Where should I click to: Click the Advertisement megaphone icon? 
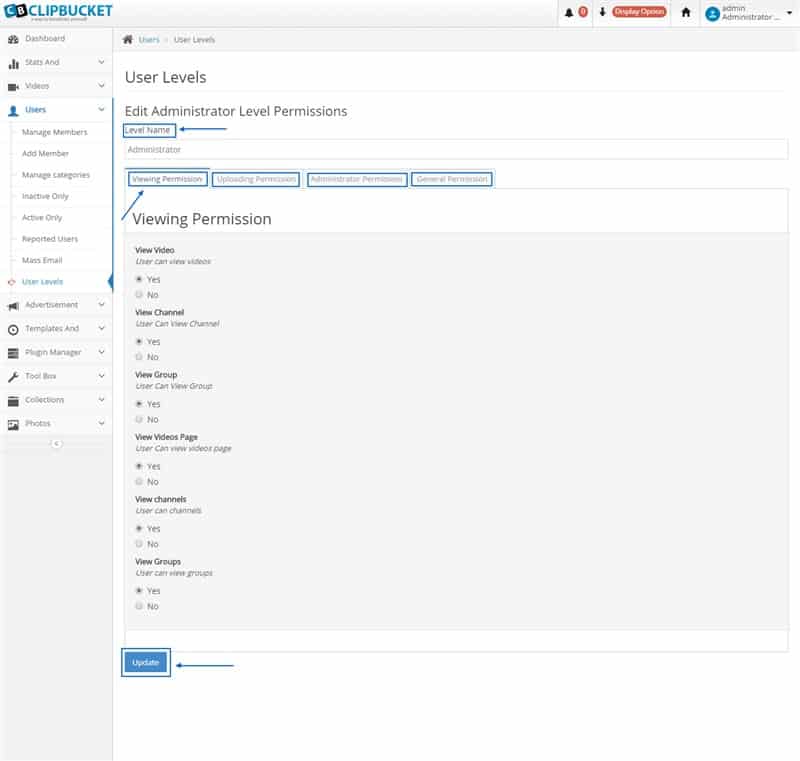13,306
